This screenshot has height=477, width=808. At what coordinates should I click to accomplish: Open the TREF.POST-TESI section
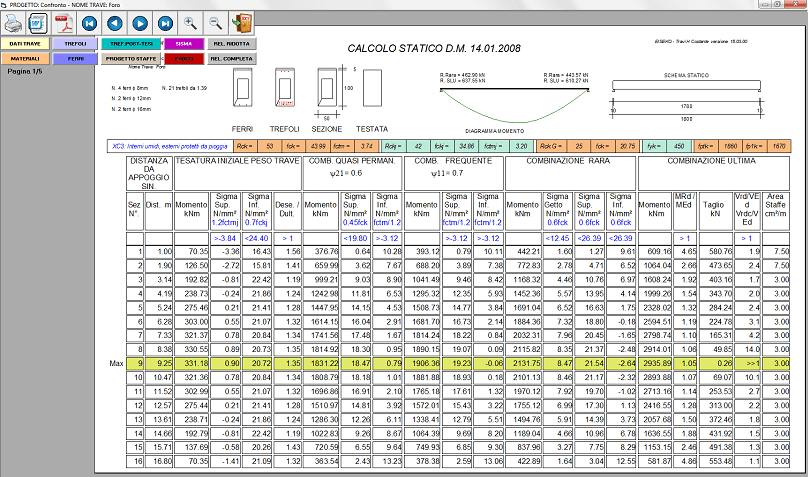point(131,44)
